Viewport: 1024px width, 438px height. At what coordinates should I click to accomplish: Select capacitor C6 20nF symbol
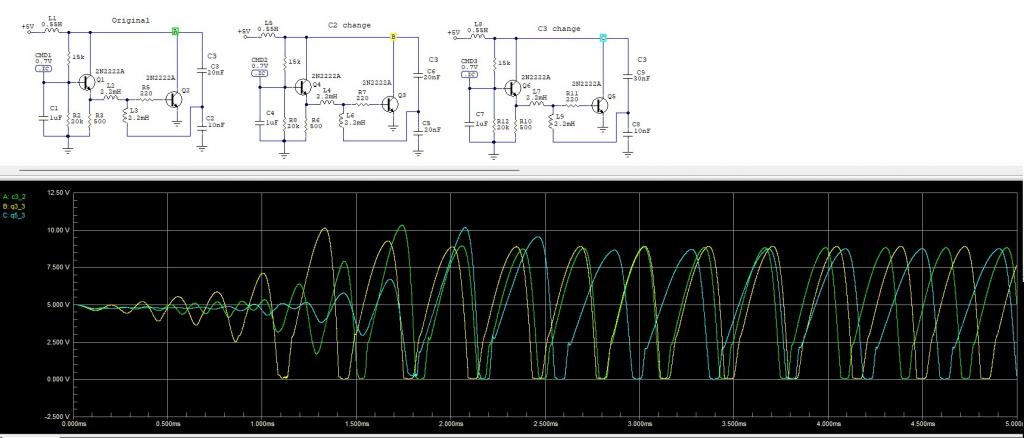point(418,74)
